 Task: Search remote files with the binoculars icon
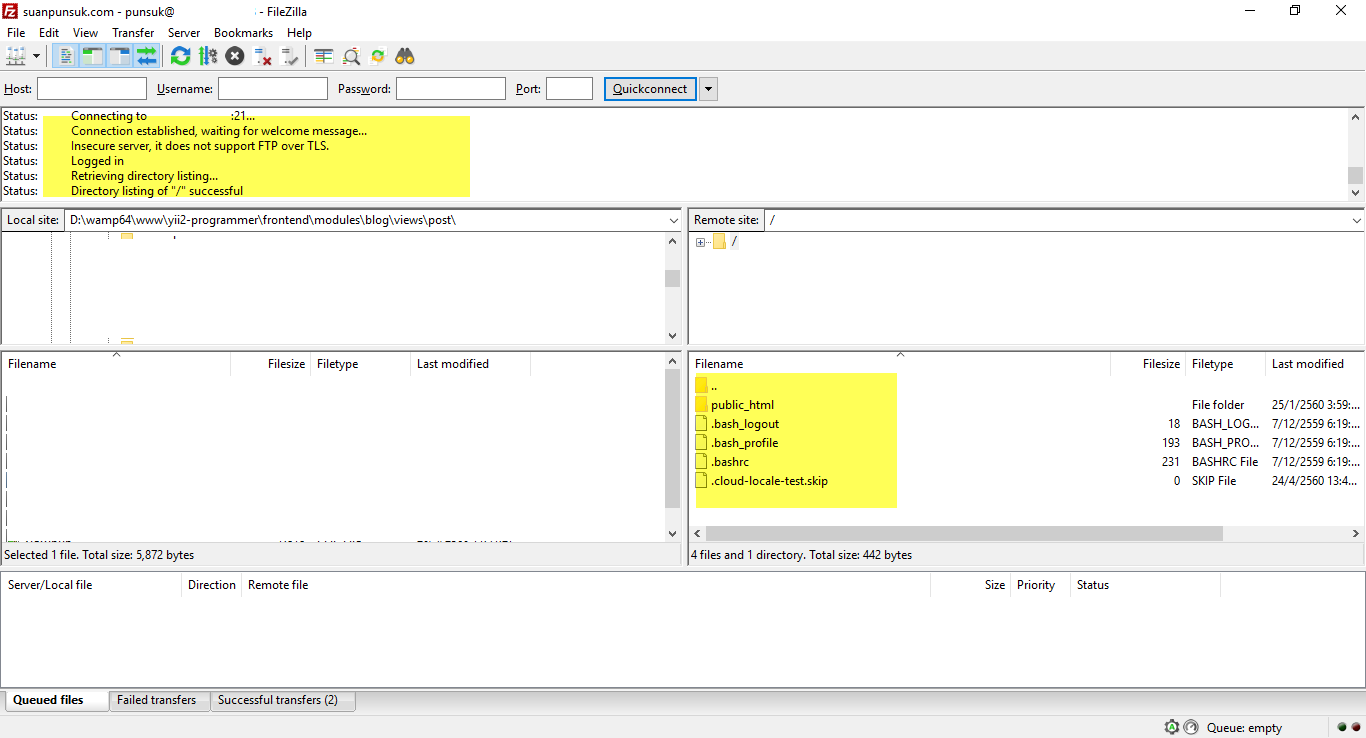click(x=405, y=56)
